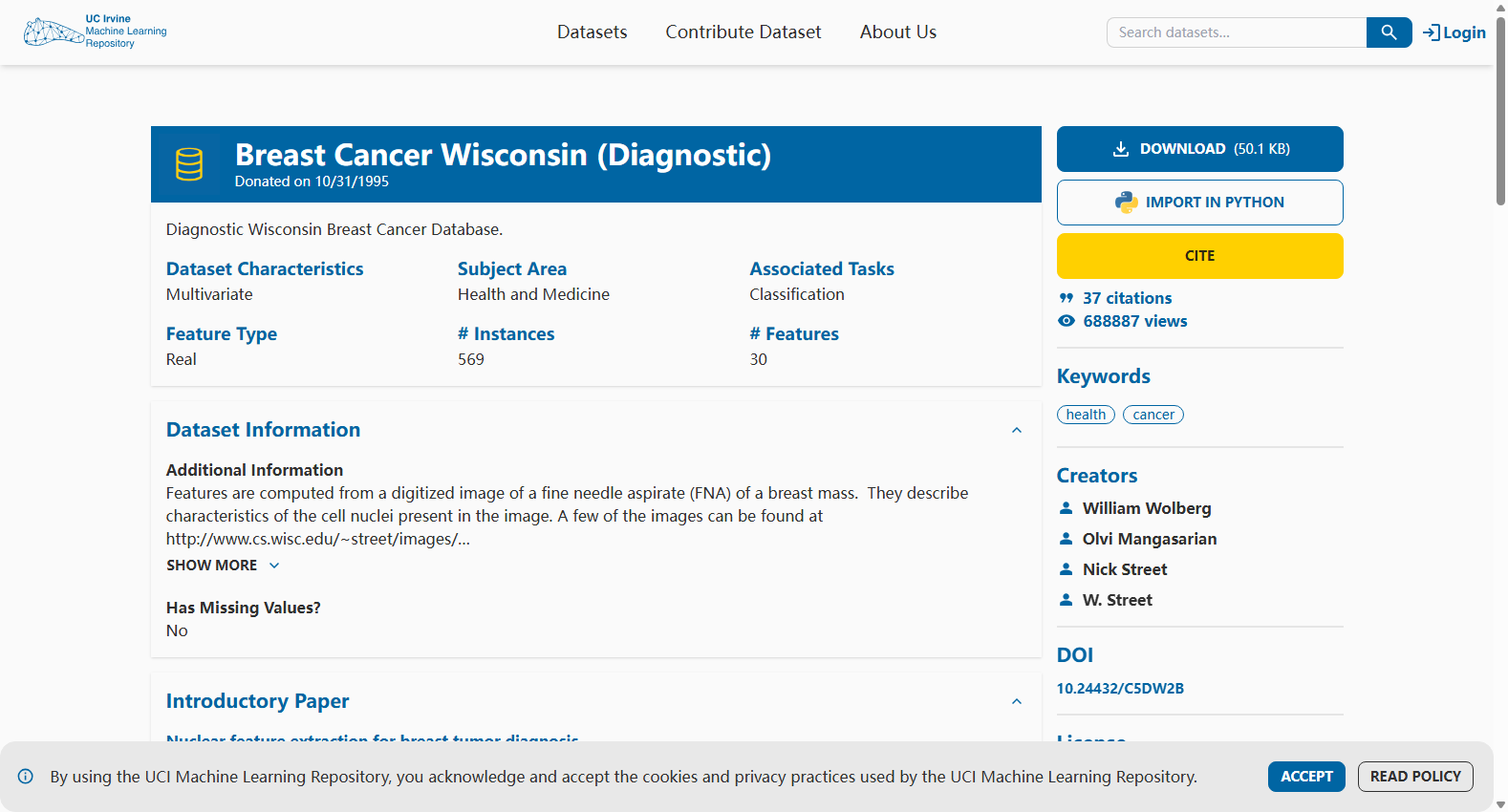The height and width of the screenshot is (812, 1508).
Task: Click the Keywords heading
Action: [x=1104, y=376]
